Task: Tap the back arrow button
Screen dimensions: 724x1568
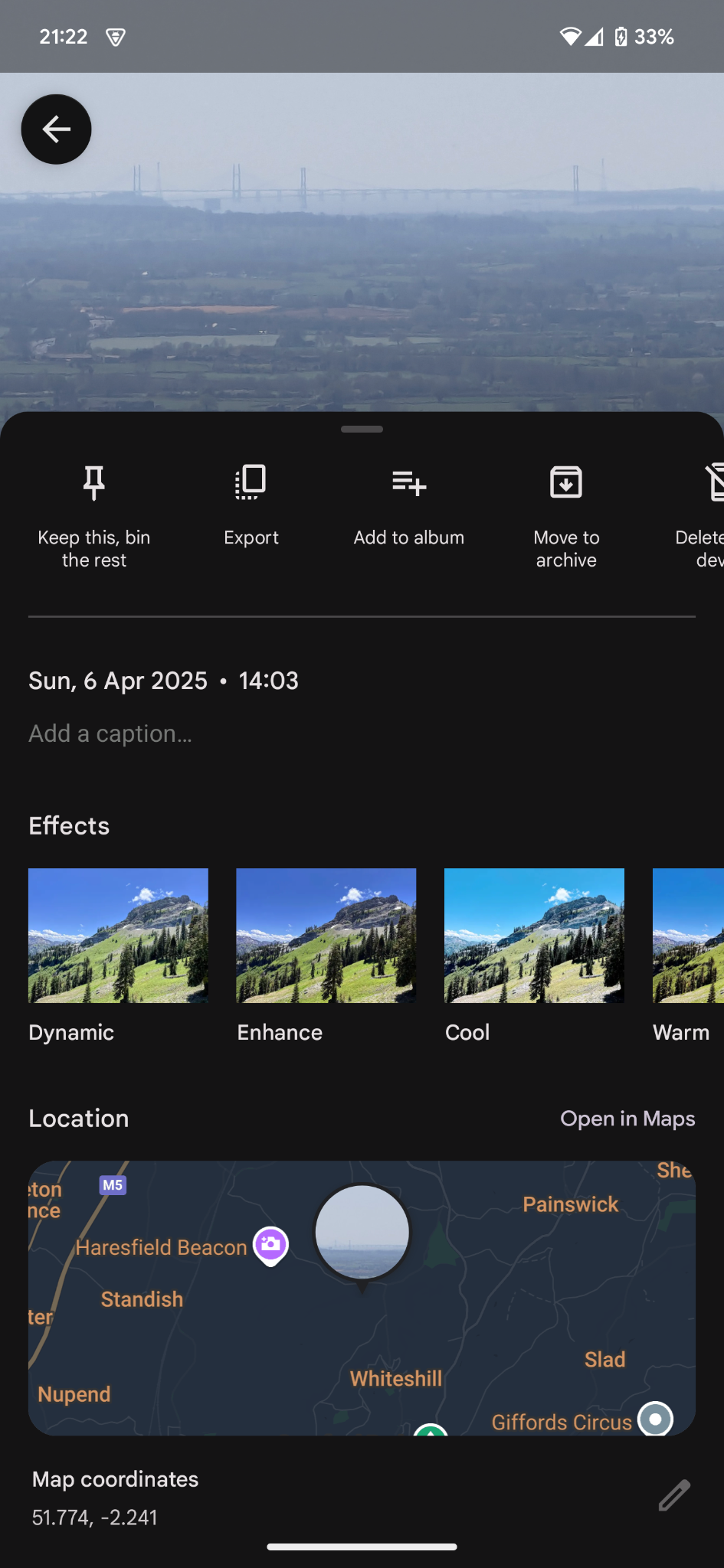Action: pyautogui.click(x=56, y=129)
